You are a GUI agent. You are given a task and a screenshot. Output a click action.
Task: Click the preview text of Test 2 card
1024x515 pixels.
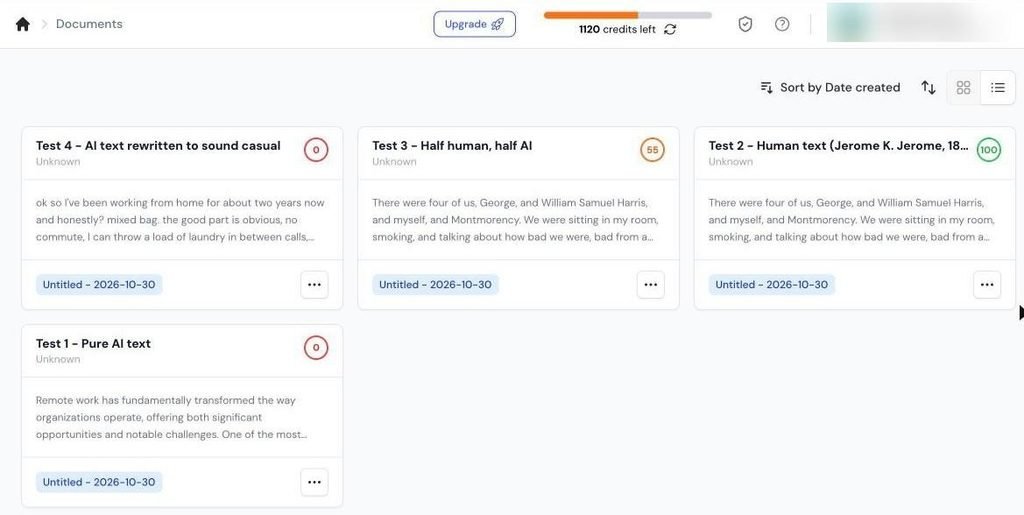pyautogui.click(x=852, y=220)
